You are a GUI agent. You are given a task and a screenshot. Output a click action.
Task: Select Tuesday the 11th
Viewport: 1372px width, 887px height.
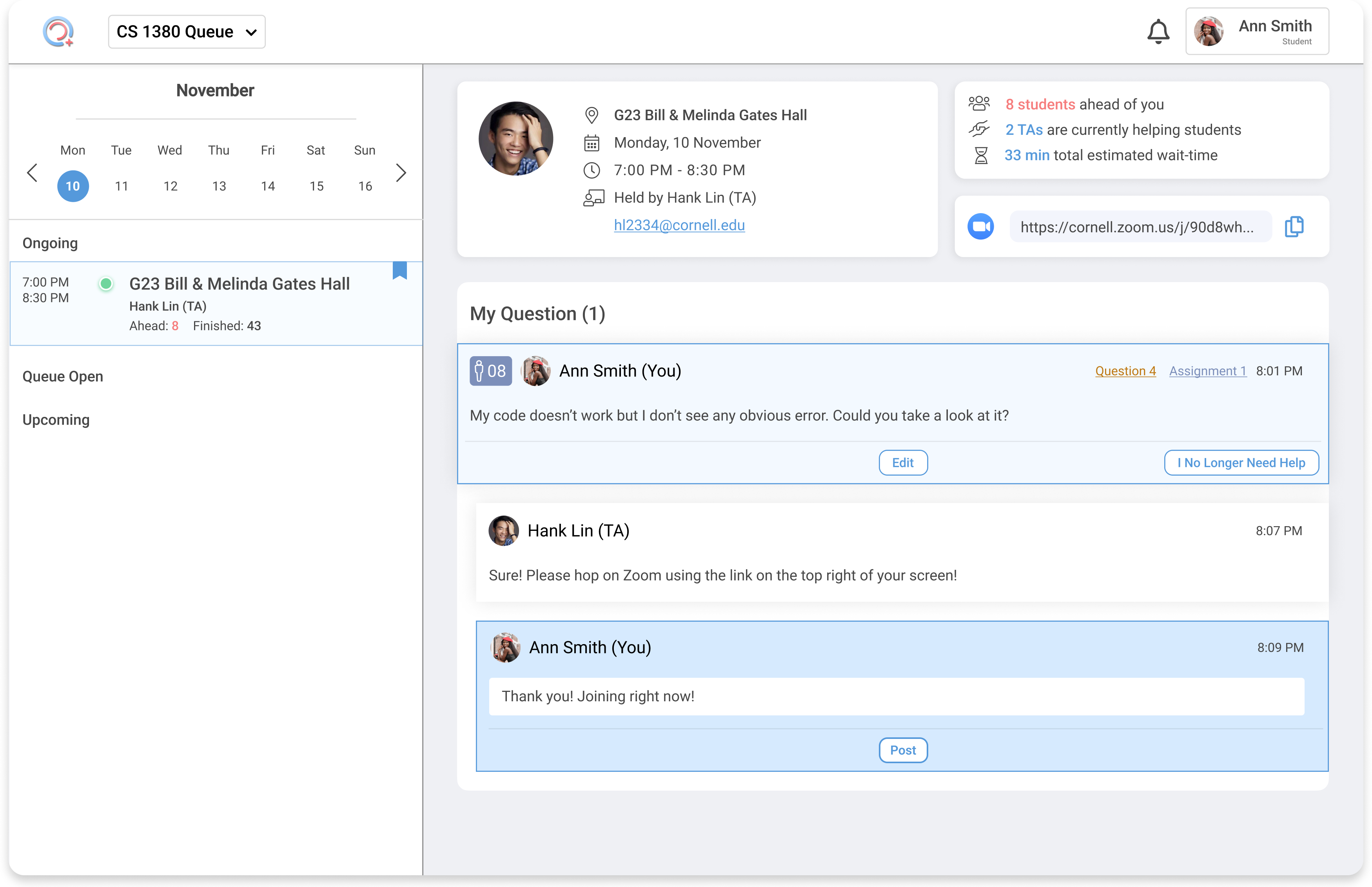(x=121, y=186)
